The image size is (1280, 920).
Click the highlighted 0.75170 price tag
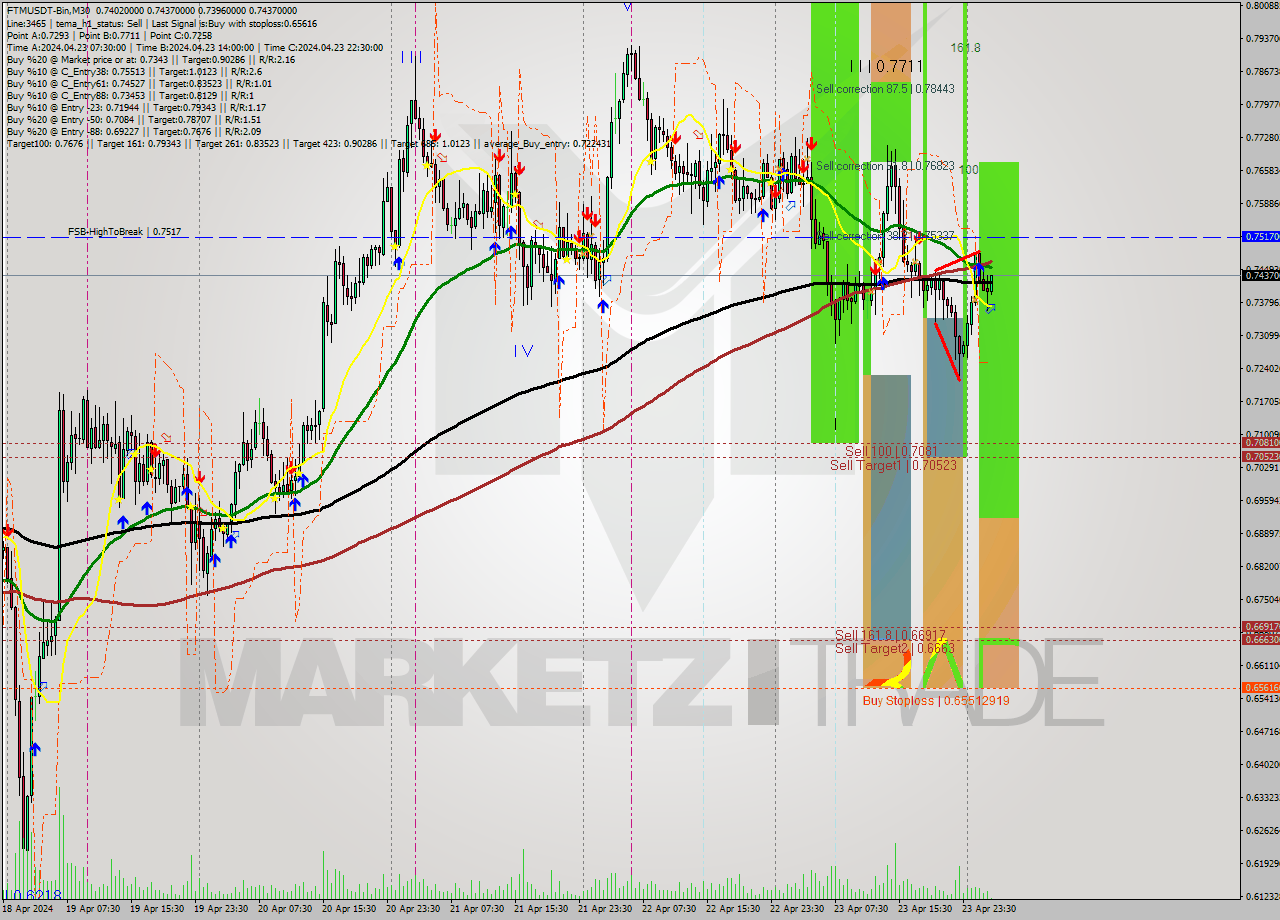pyautogui.click(x=1260, y=237)
